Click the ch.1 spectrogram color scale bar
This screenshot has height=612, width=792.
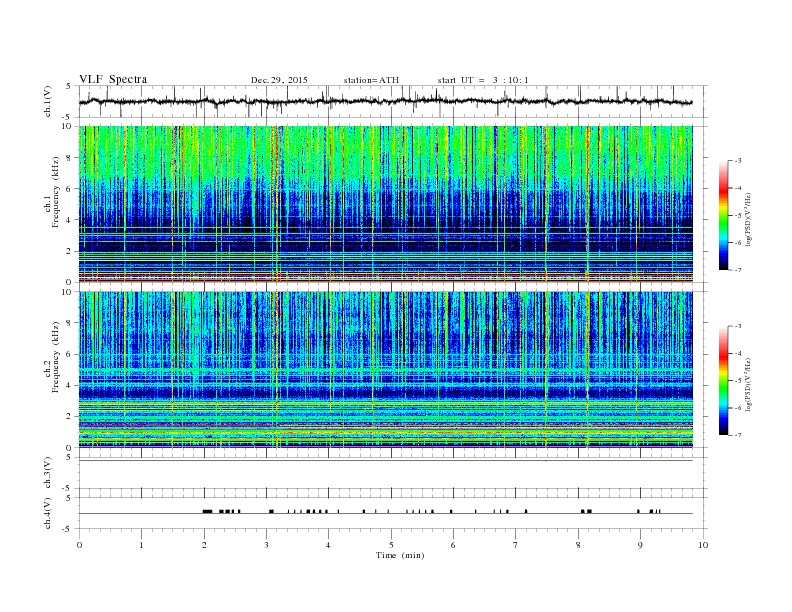click(x=724, y=216)
